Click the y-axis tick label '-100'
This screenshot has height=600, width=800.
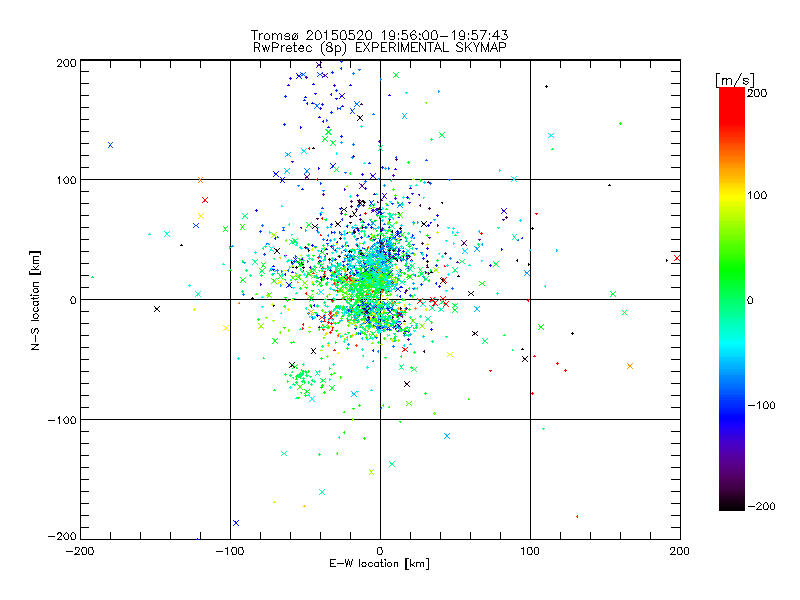(x=62, y=420)
